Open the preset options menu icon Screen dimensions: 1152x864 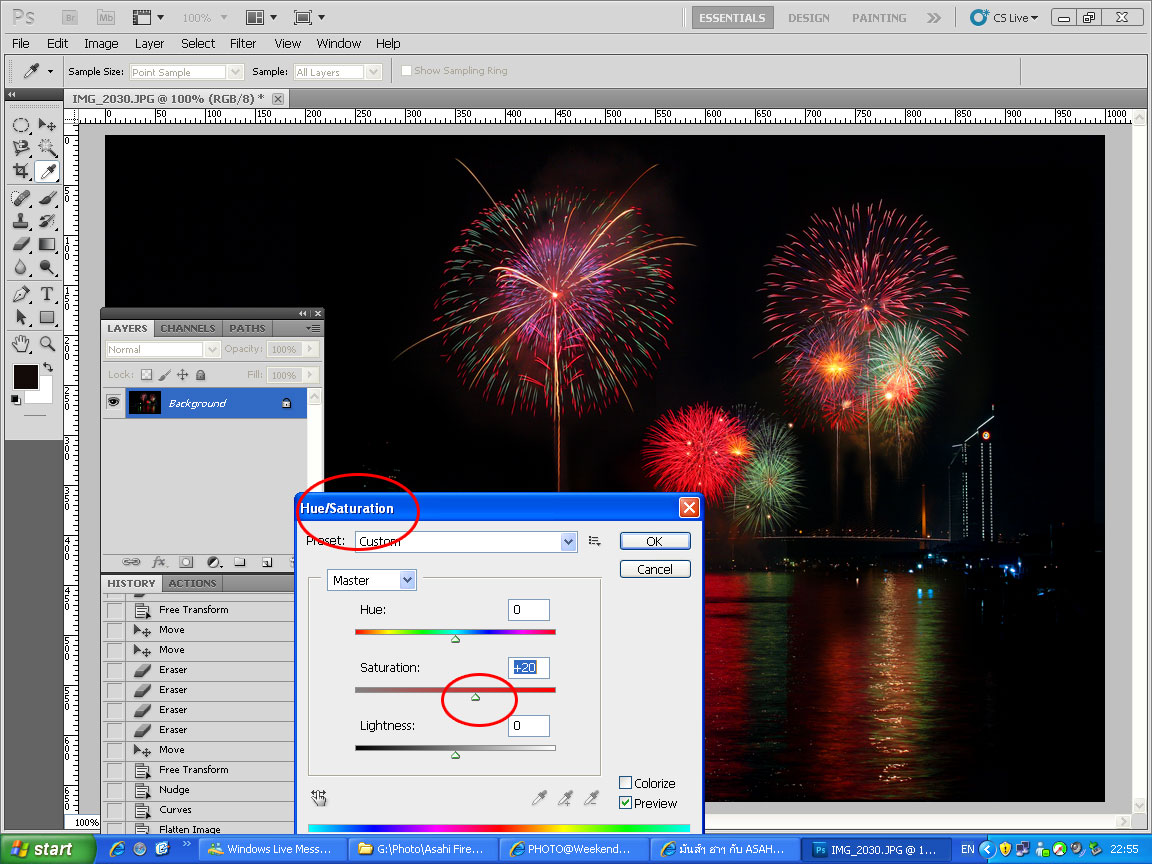coord(595,541)
